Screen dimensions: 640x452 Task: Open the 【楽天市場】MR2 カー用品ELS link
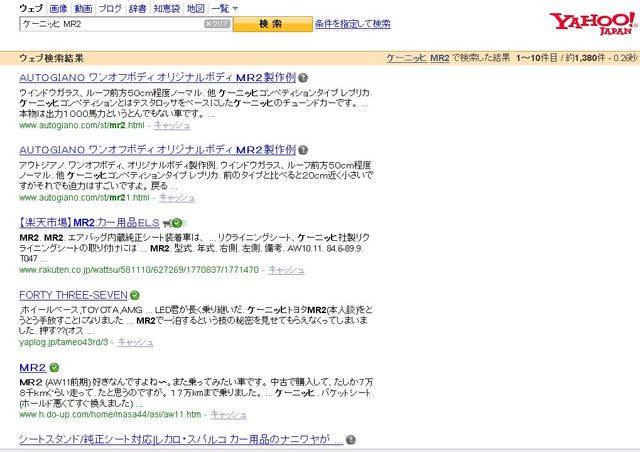point(89,223)
